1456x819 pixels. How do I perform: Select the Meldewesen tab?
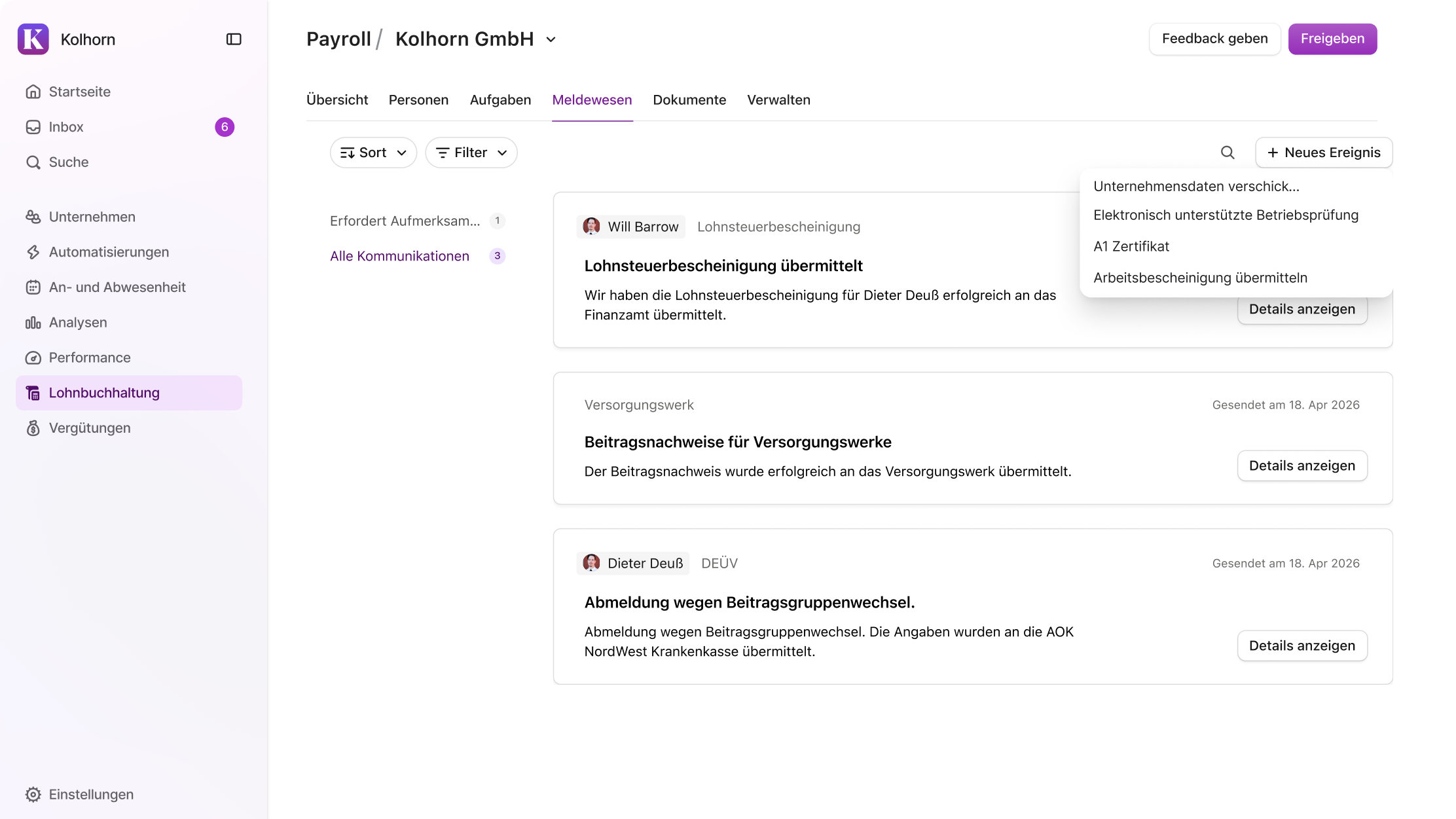[x=592, y=100]
